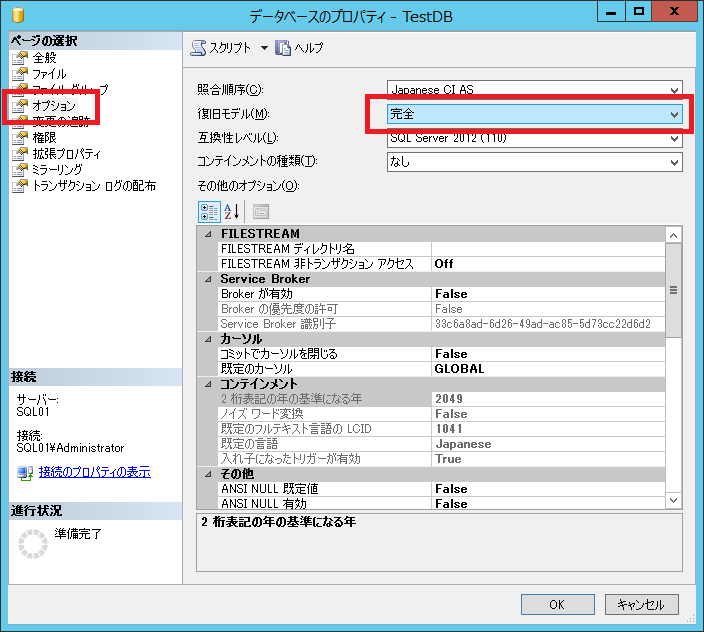Click the スクリプト script icon in toolbar
The width and height of the screenshot is (704, 632).
point(198,48)
